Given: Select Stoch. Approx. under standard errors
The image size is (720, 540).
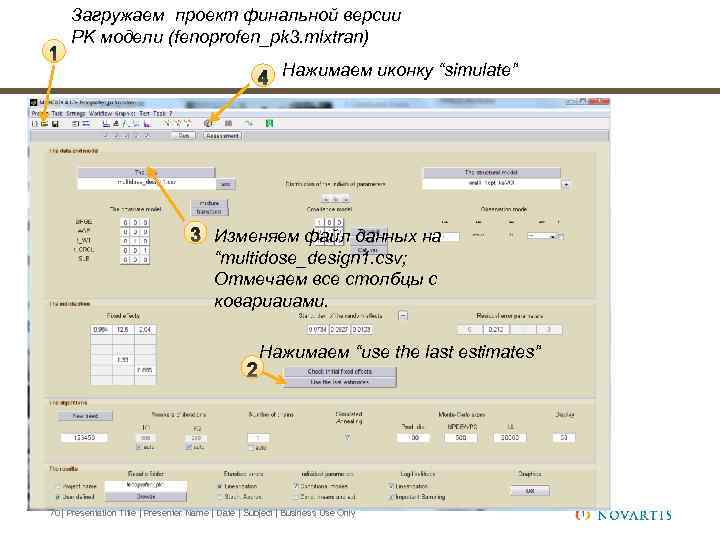Looking at the screenshot, I should pos(220,497).
